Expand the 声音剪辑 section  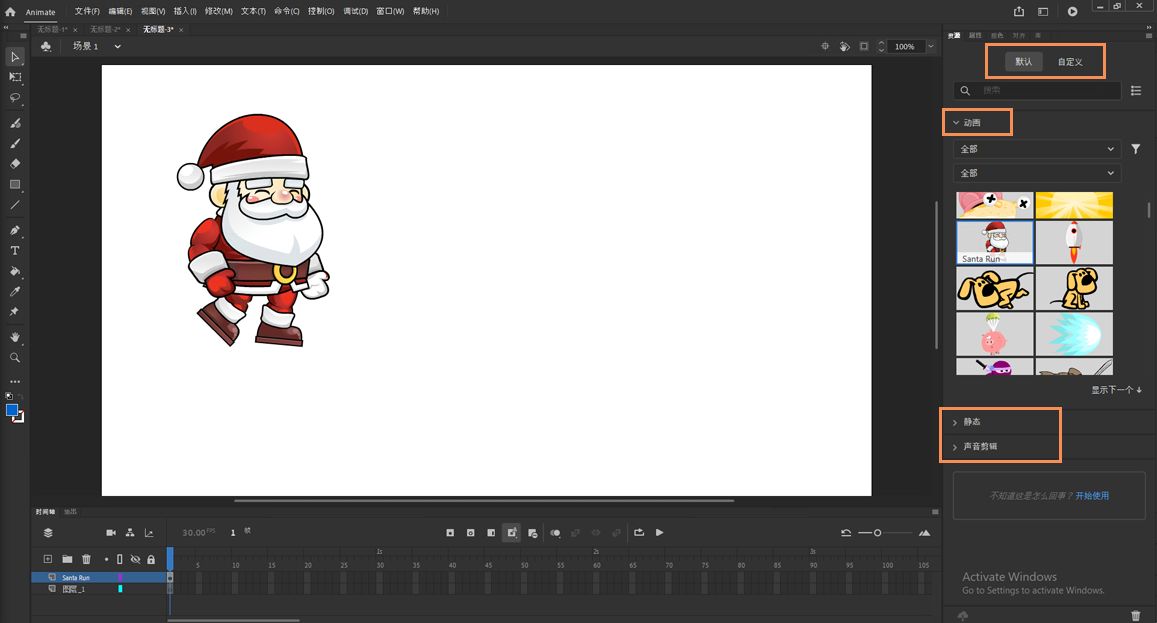(x=955, y=447)
